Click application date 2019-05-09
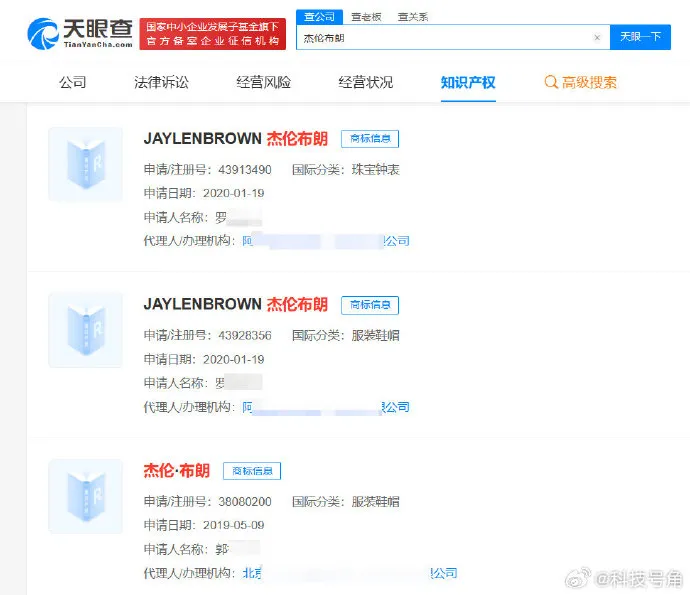The width and height of the screenshot is (690, 595). click(x=234, y=525)
